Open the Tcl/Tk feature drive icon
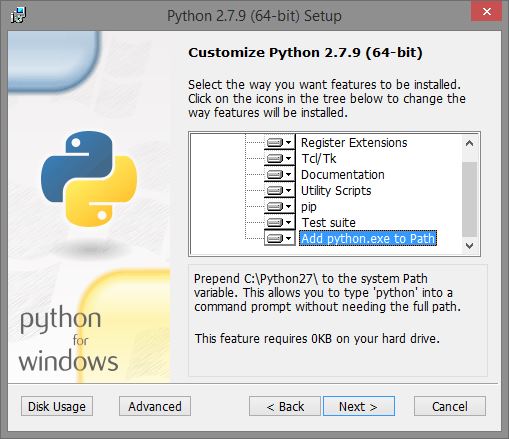 pyautogui.click(x=280, y=159)
